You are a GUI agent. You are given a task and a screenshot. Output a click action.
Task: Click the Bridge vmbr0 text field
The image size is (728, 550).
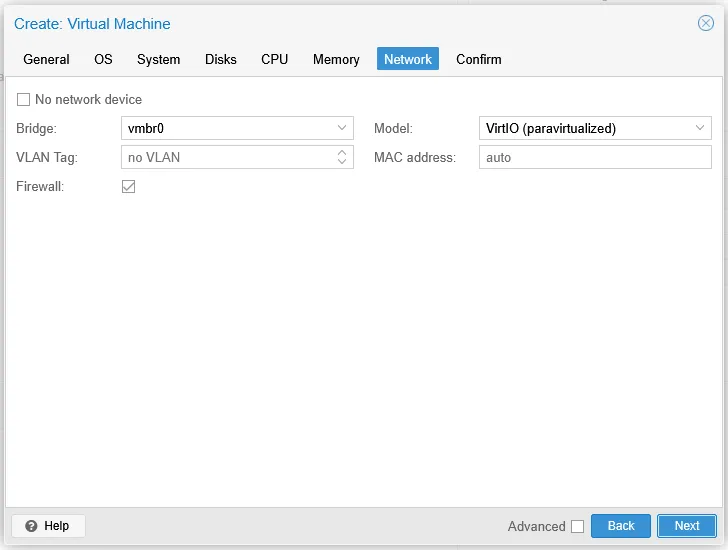pyautogui.click(x=225, y=128)
